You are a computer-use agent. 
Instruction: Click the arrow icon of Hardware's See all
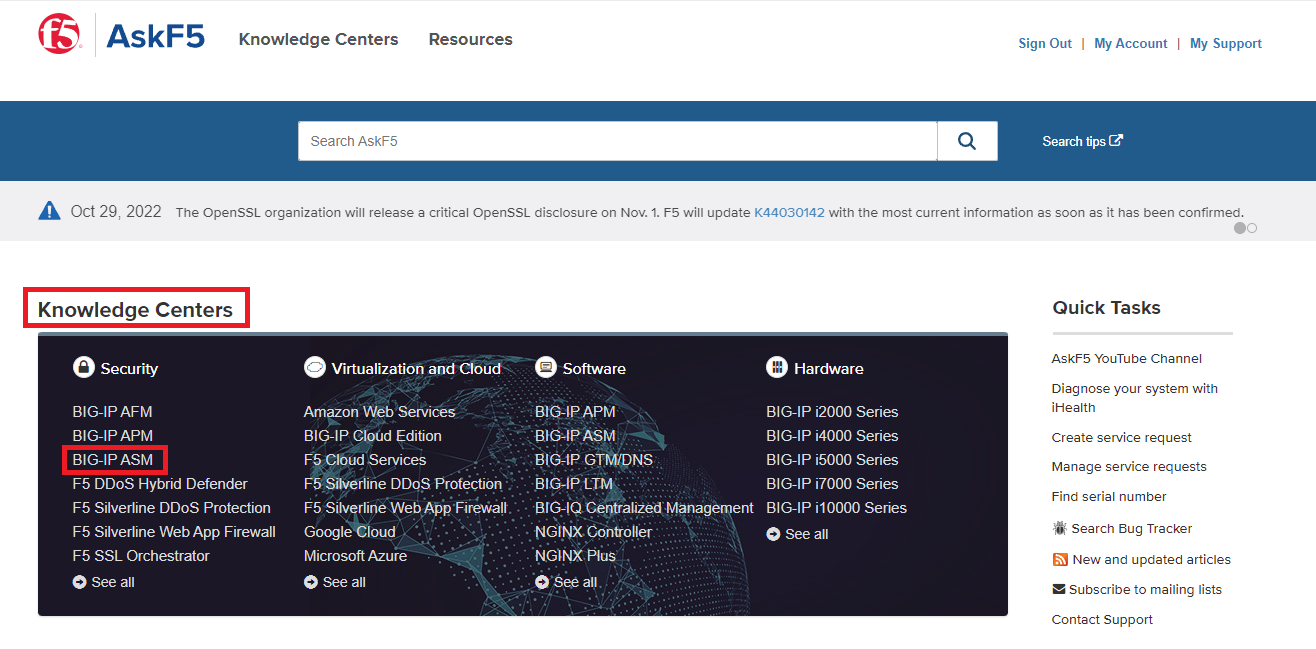(773, 534)
